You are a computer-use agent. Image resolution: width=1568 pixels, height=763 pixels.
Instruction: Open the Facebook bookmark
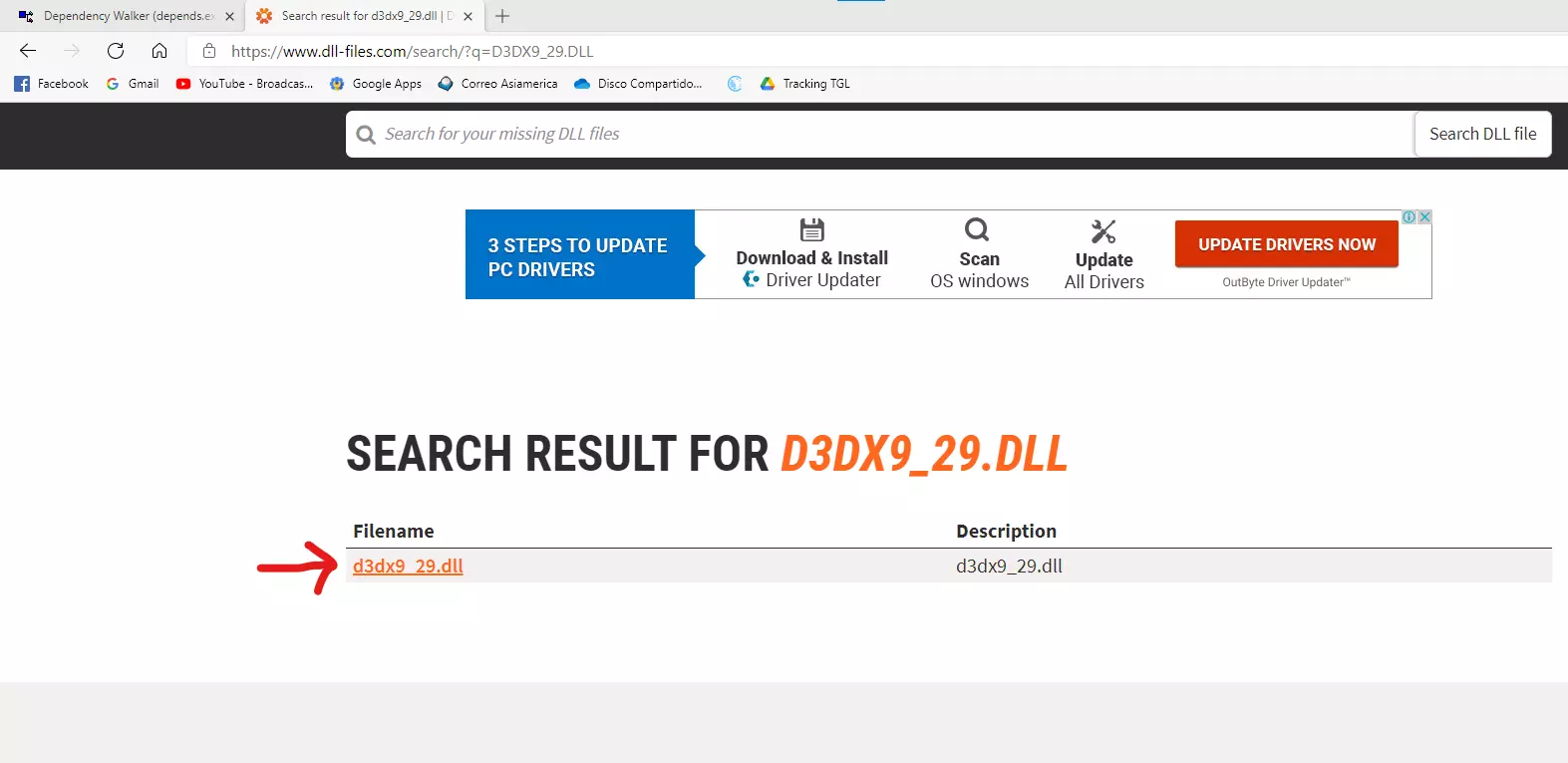[51, 84]
